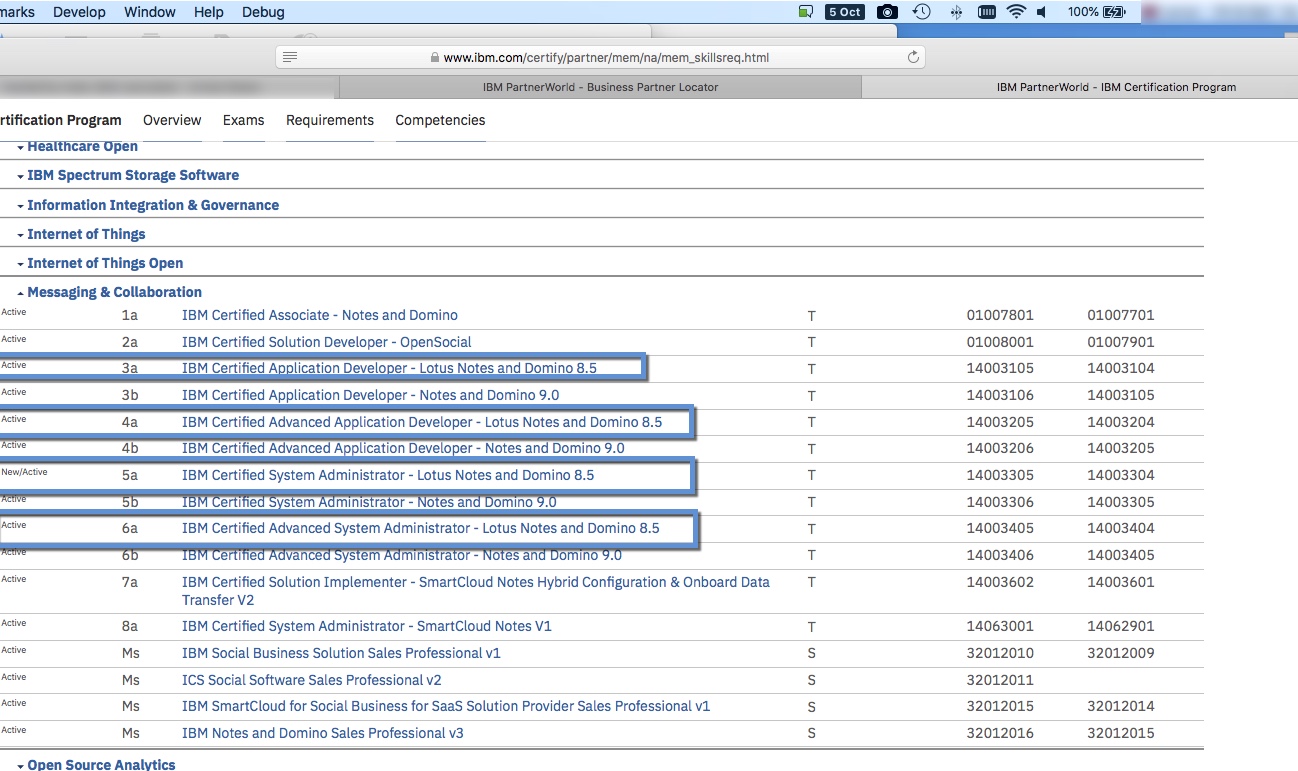The image size is (1298, 771).
Task: Click the row label 7a
Action: (x=130, y=582)
